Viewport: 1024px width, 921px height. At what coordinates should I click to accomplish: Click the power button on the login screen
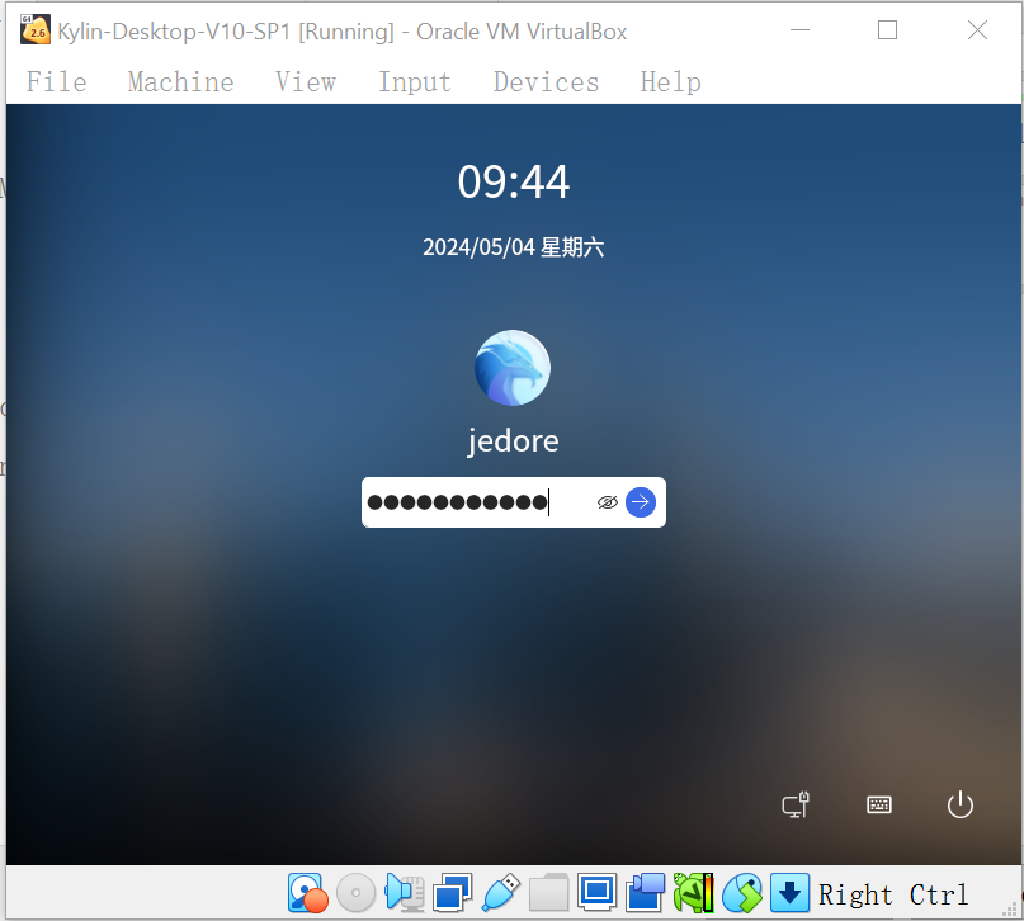[959, 804]
